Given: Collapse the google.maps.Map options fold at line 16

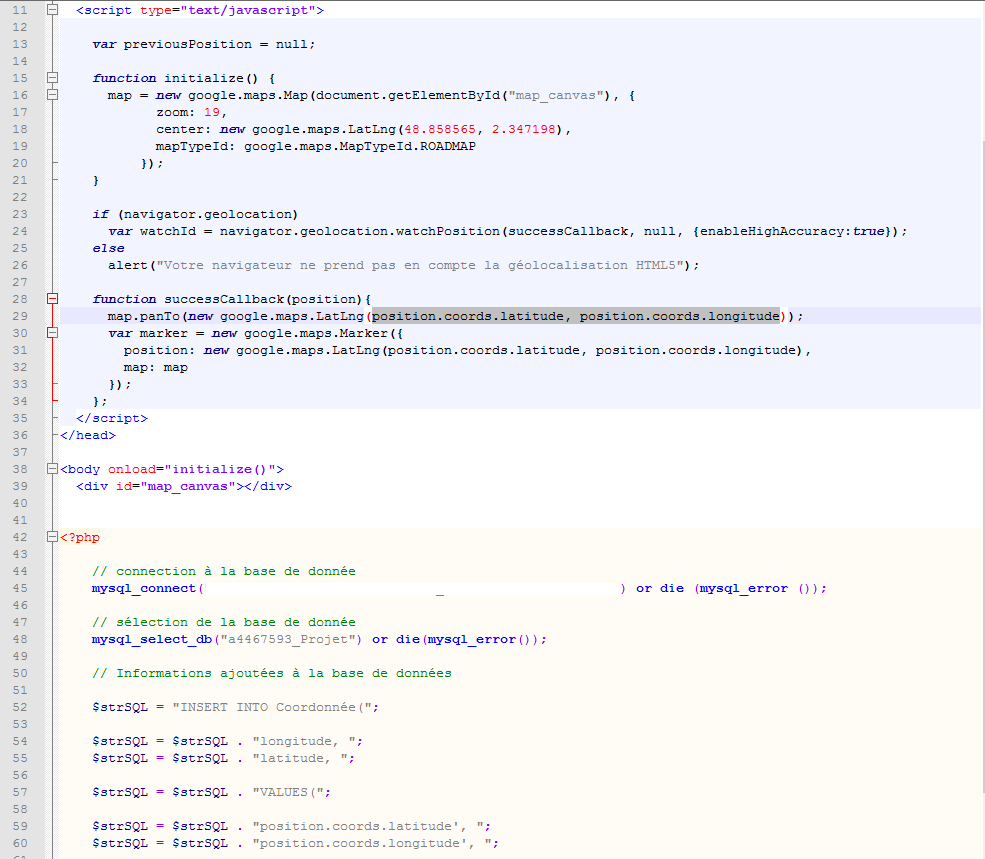Looking at the screenshot, I should [x=51, y=94].
